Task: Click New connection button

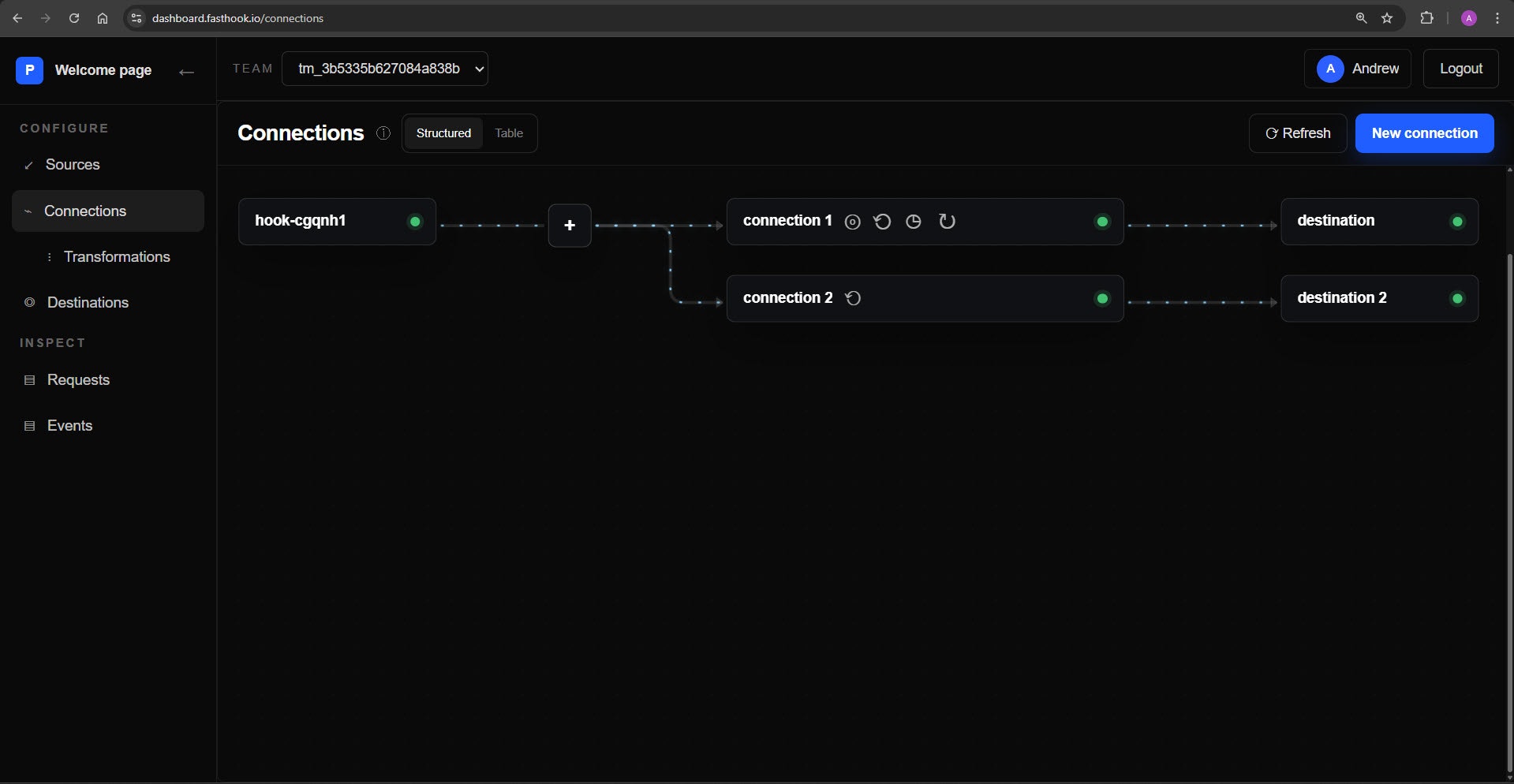Action: (1424, 133)
